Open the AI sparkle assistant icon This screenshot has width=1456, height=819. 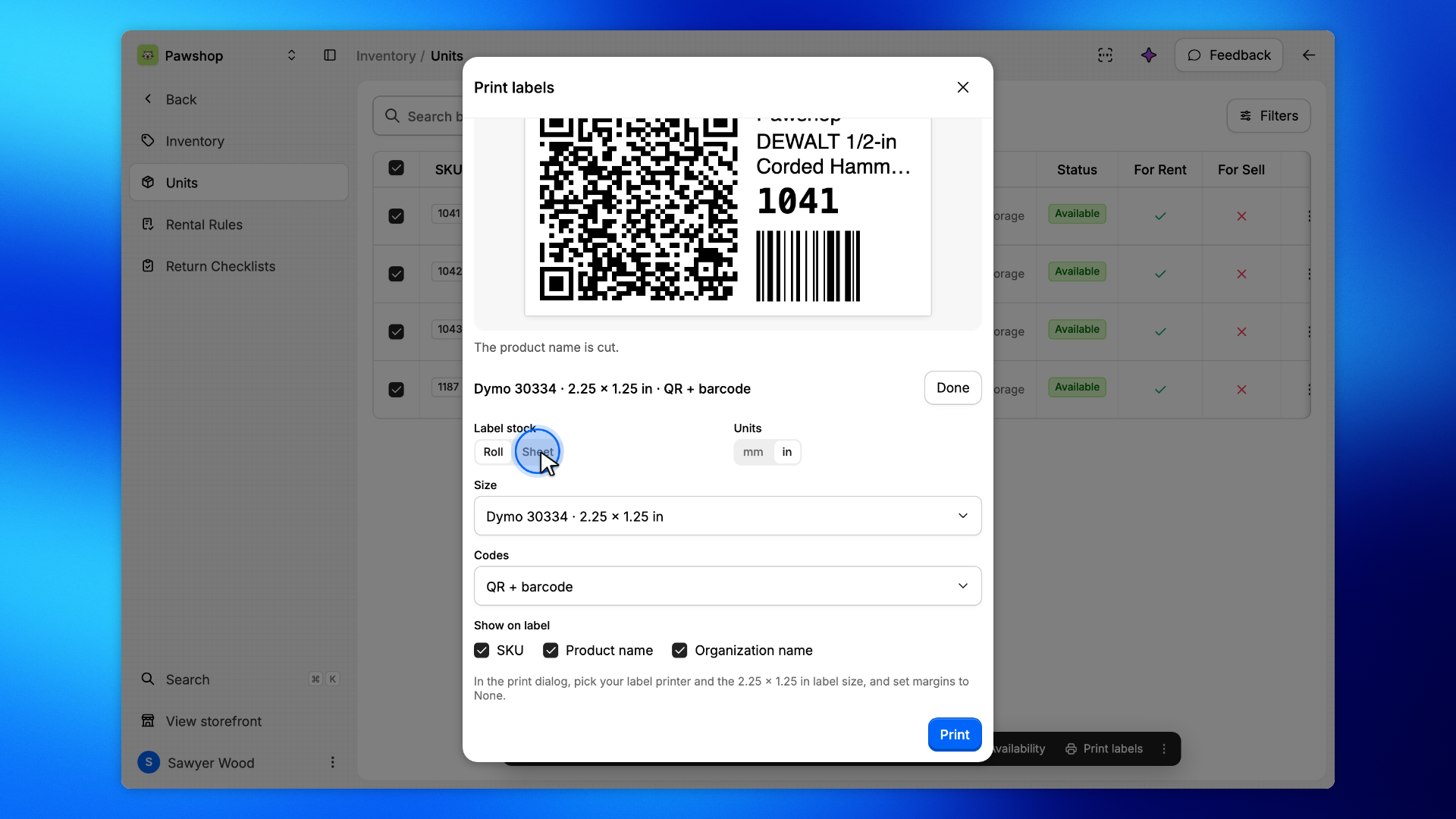(1149, 55)
